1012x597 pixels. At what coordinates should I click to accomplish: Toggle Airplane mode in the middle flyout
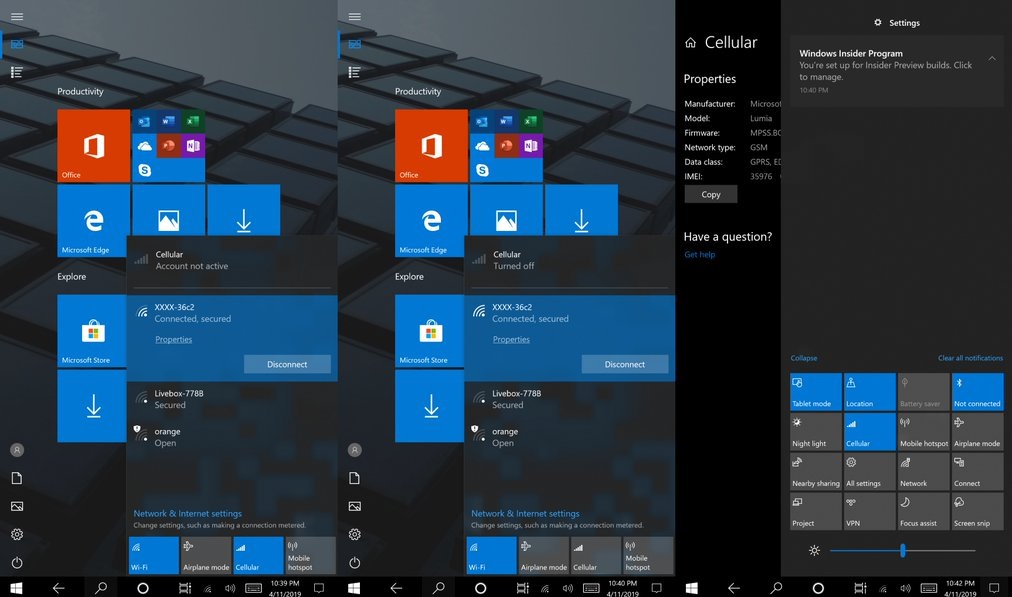(543, 555)
